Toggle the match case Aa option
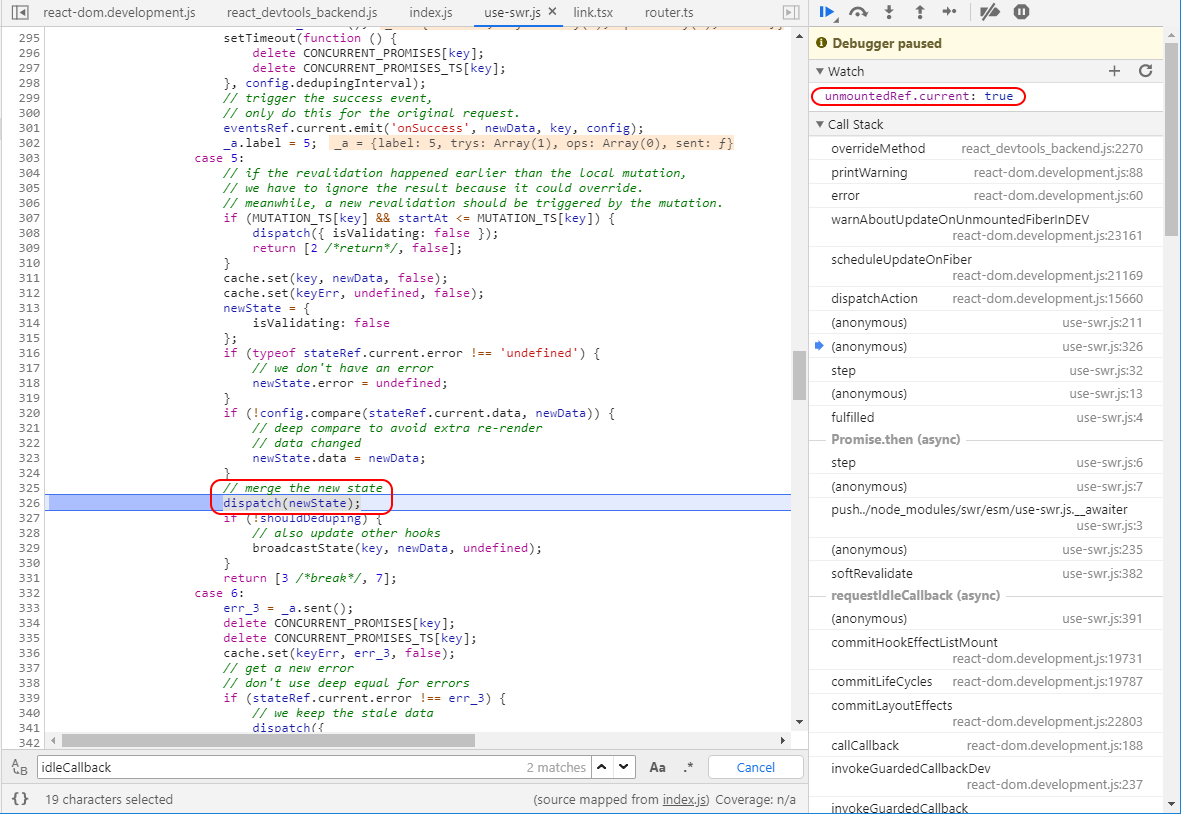Screen dimensions: 1181x814 [x=658, y=767]
